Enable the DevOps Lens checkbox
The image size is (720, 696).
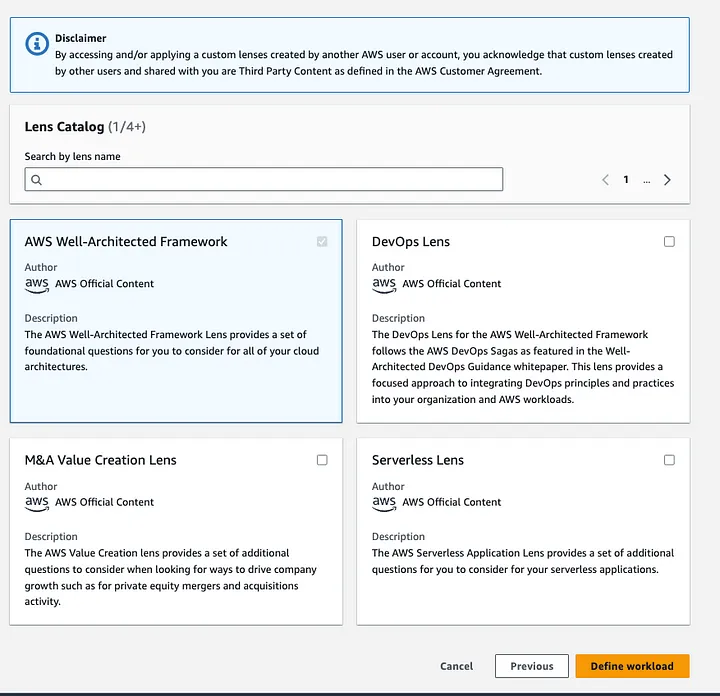(669, 241)
